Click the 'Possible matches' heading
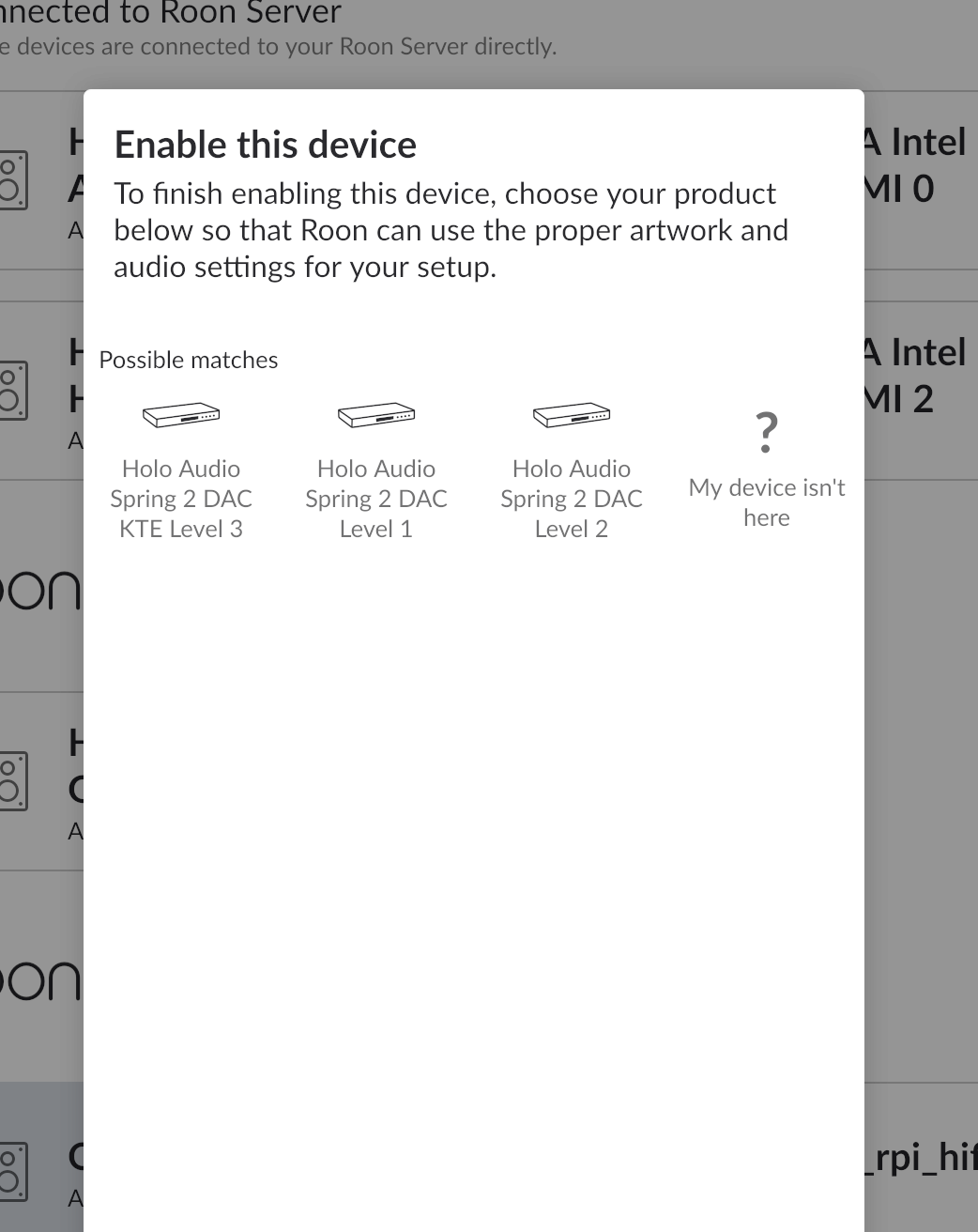The width and height of the screenshot is (978, 1232). coord(189,360)
